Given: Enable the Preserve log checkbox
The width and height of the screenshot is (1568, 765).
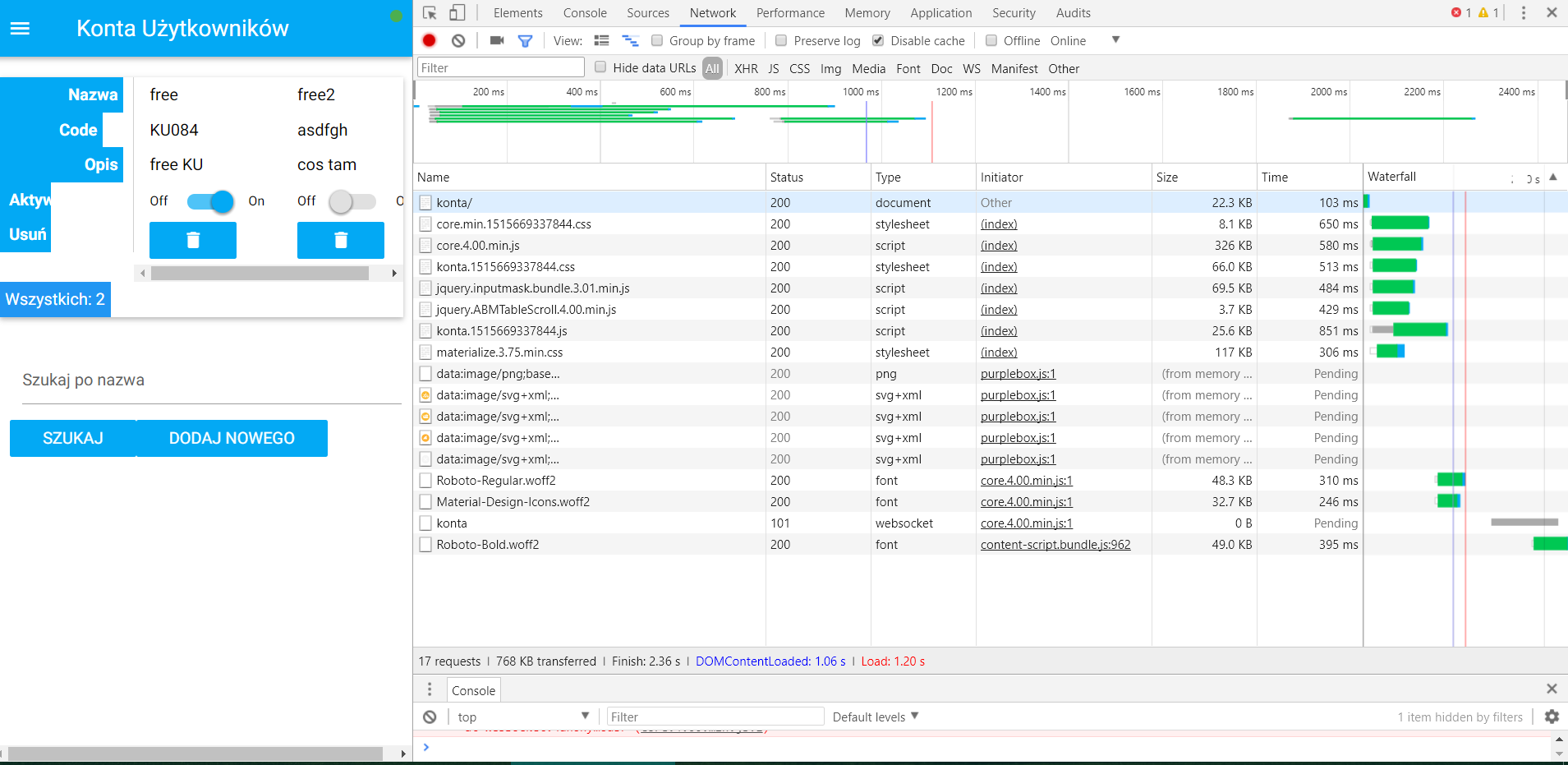Looking at the screenshot, I should tap(781, 40).
